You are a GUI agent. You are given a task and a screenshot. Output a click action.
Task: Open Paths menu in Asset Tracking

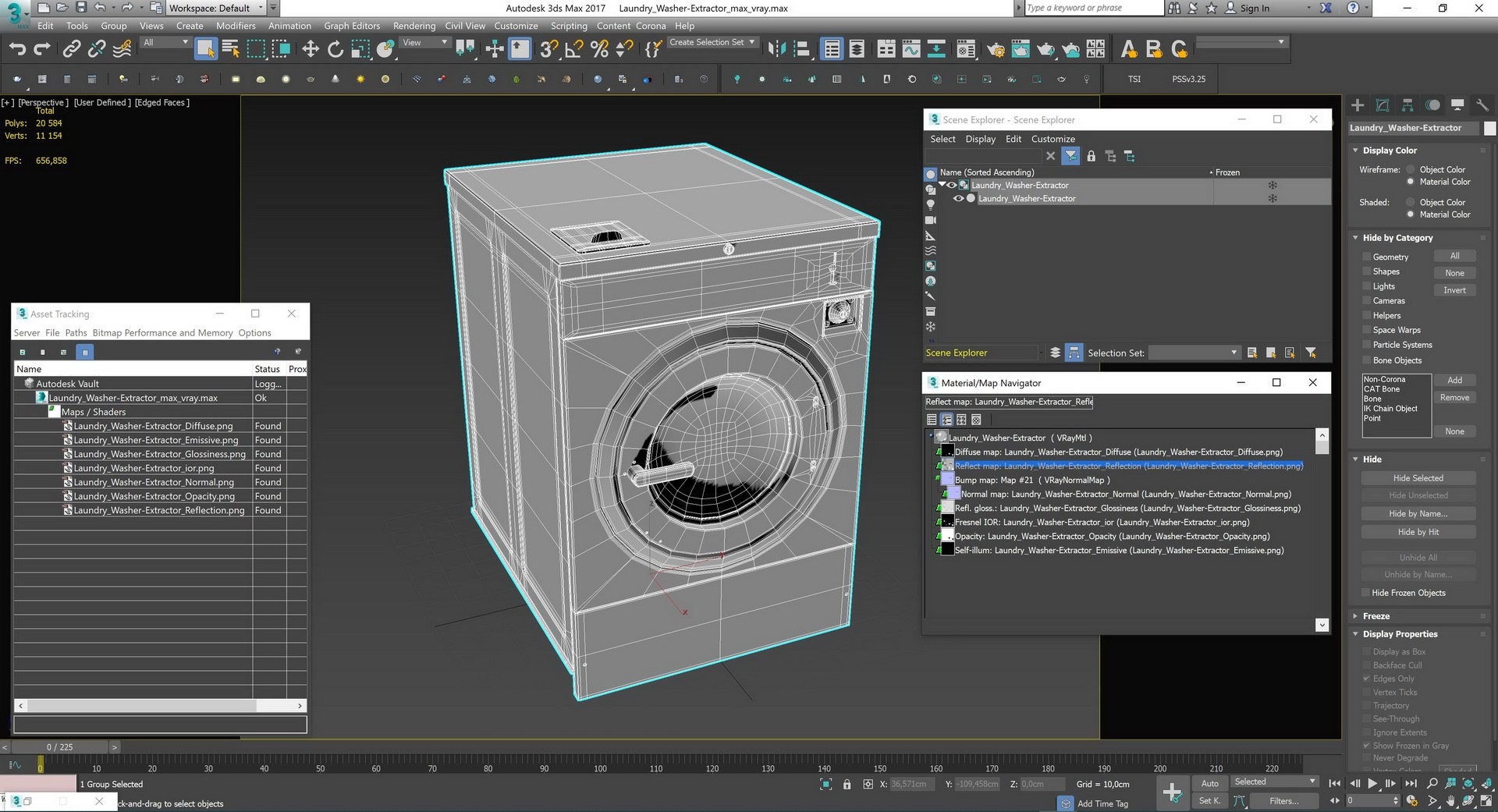click(x=76, y=332)
